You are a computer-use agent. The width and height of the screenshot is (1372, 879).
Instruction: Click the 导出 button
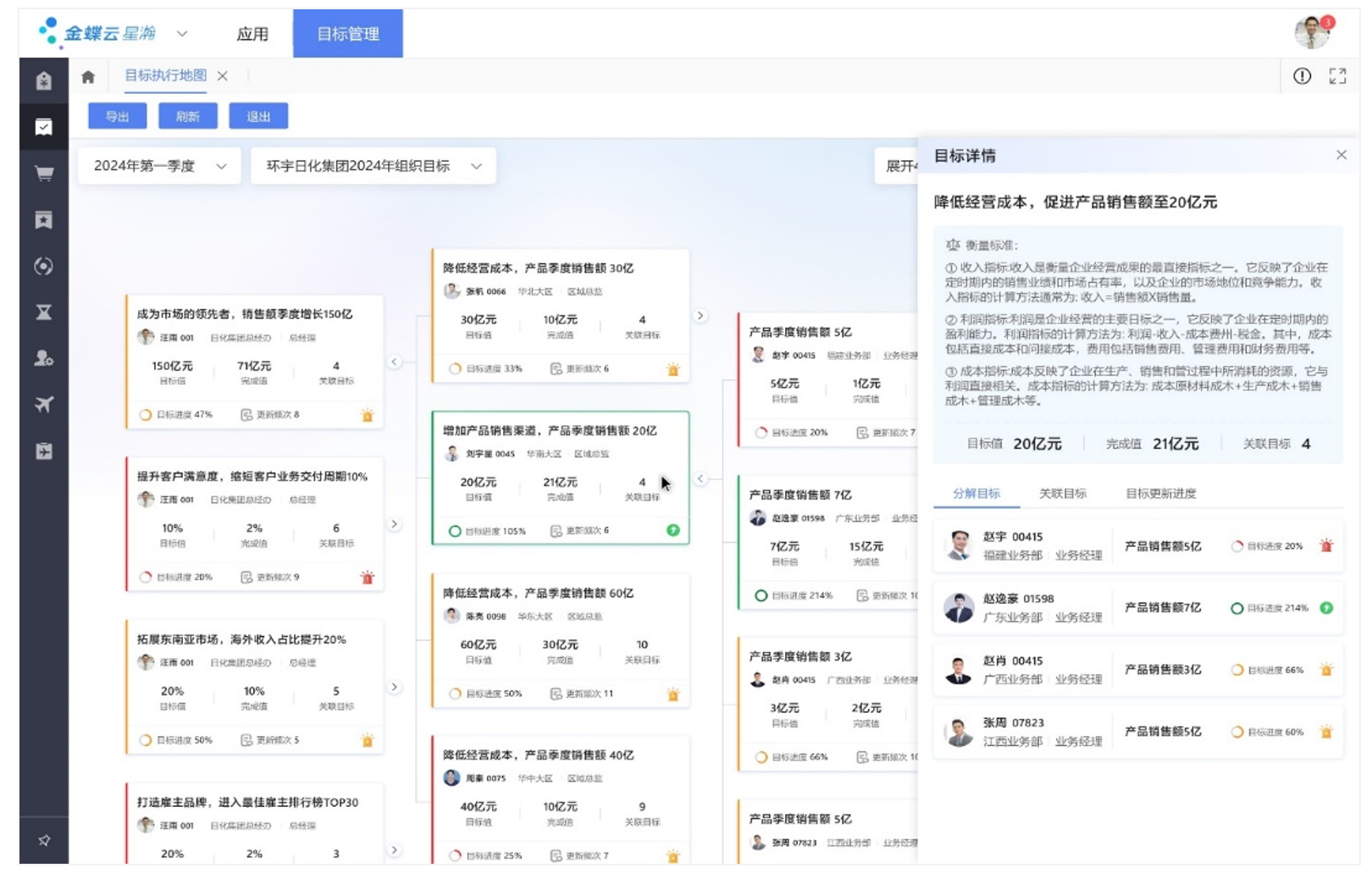(x=117, y=116)
